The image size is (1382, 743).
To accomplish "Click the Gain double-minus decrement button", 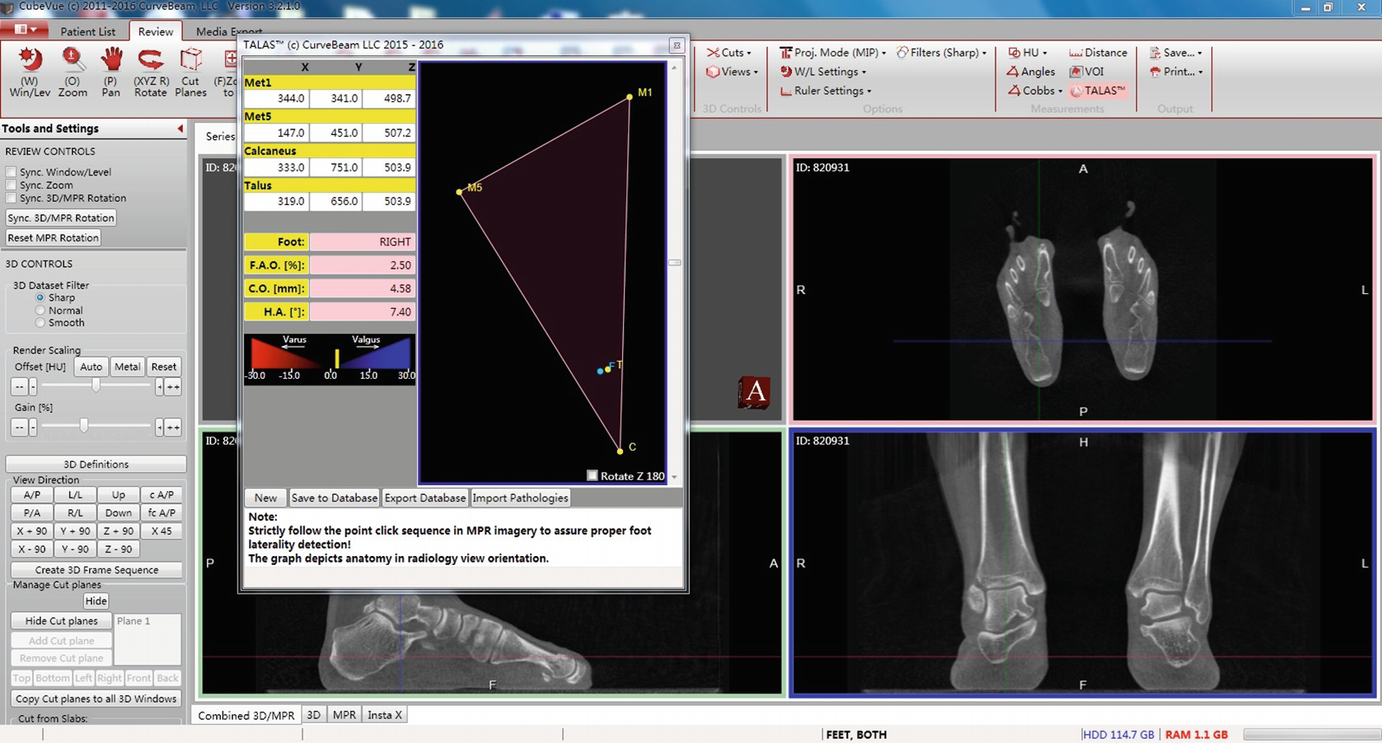I will 18,428.
